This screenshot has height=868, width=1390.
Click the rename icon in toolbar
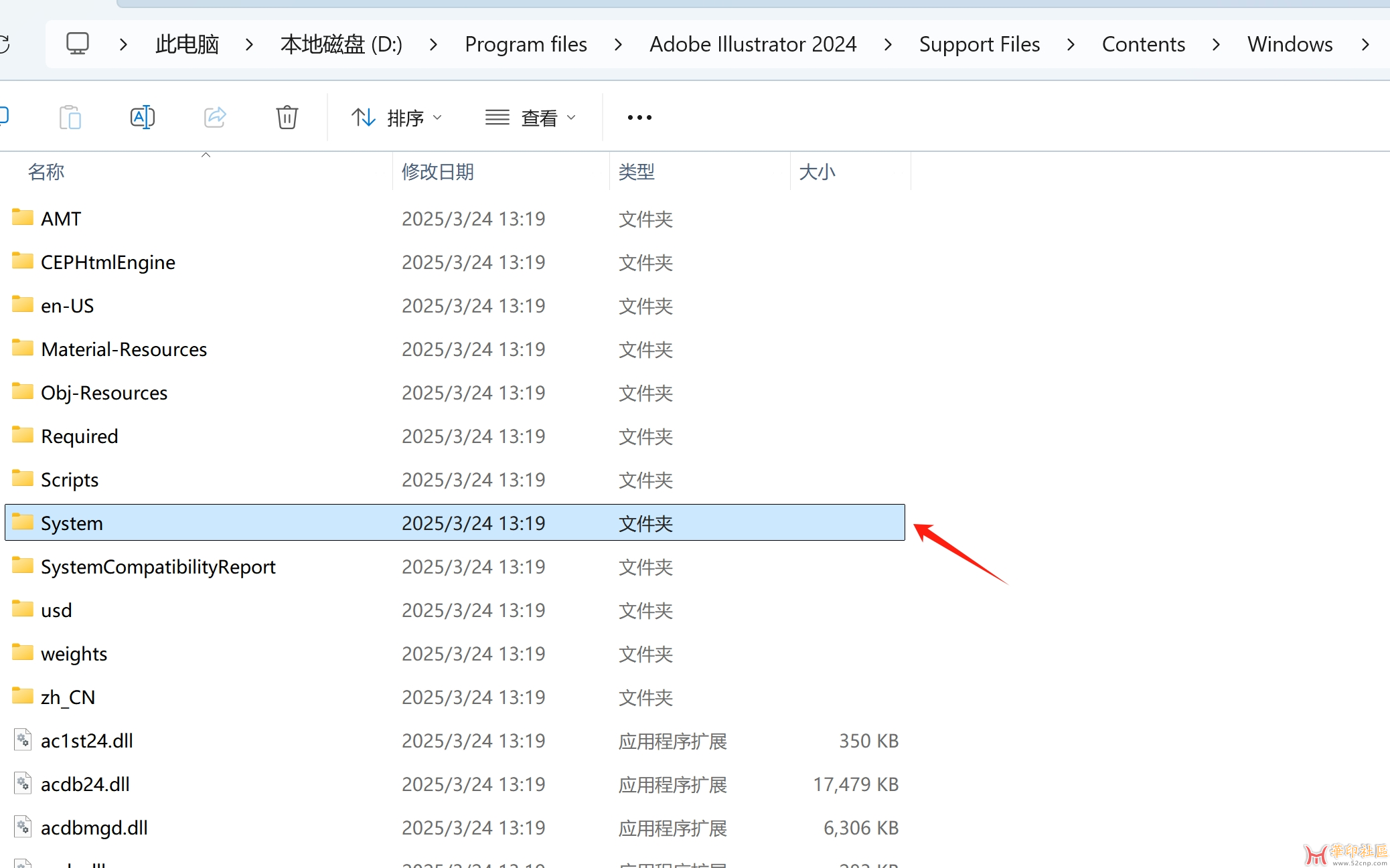(x=142, y=118)
